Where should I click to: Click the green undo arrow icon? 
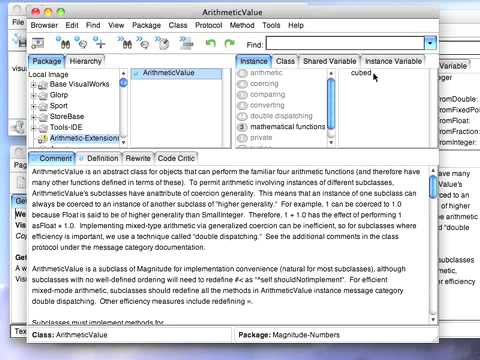tap(211, 43)
